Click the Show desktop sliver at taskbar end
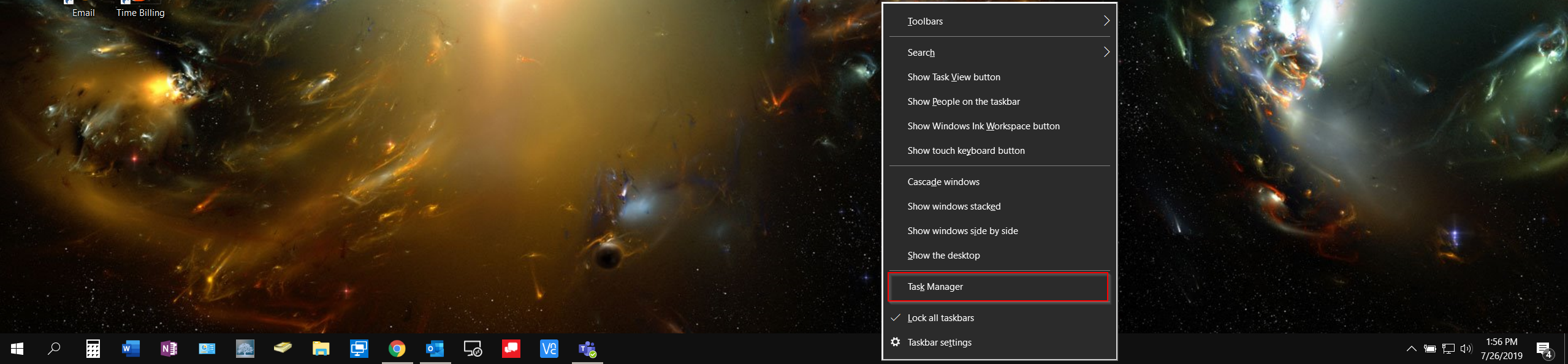The image size is (1568, 364). coord(1566,349)
